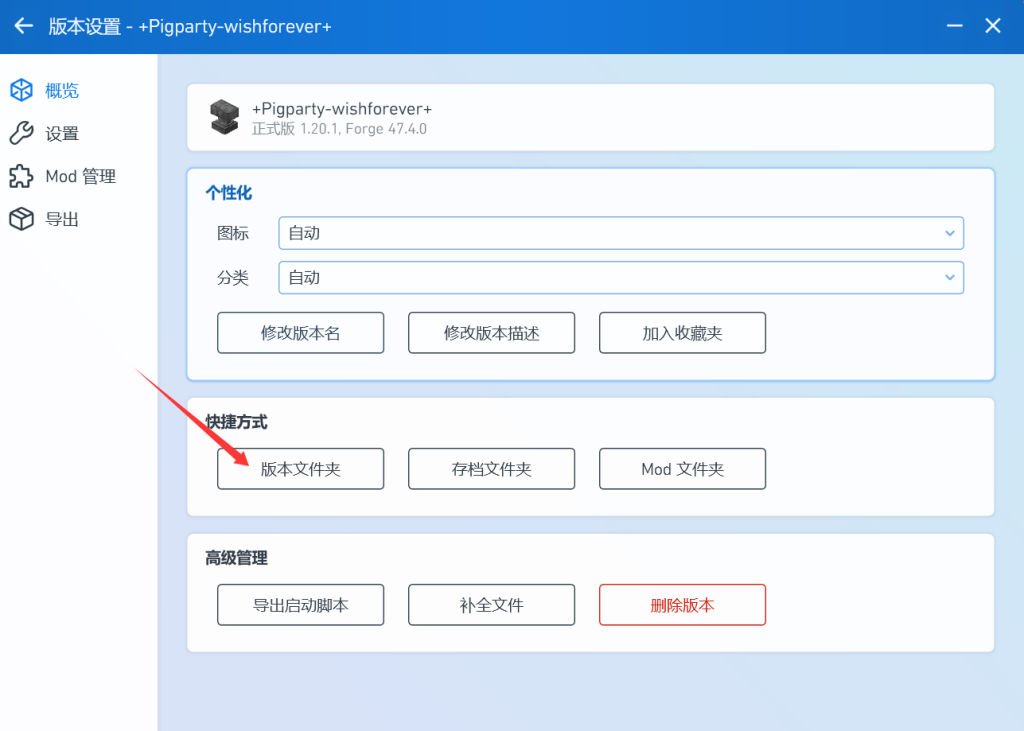1024x731 pixels.
Task: Open the 版本文件夹 shortcut
Action: coord(300,469)
